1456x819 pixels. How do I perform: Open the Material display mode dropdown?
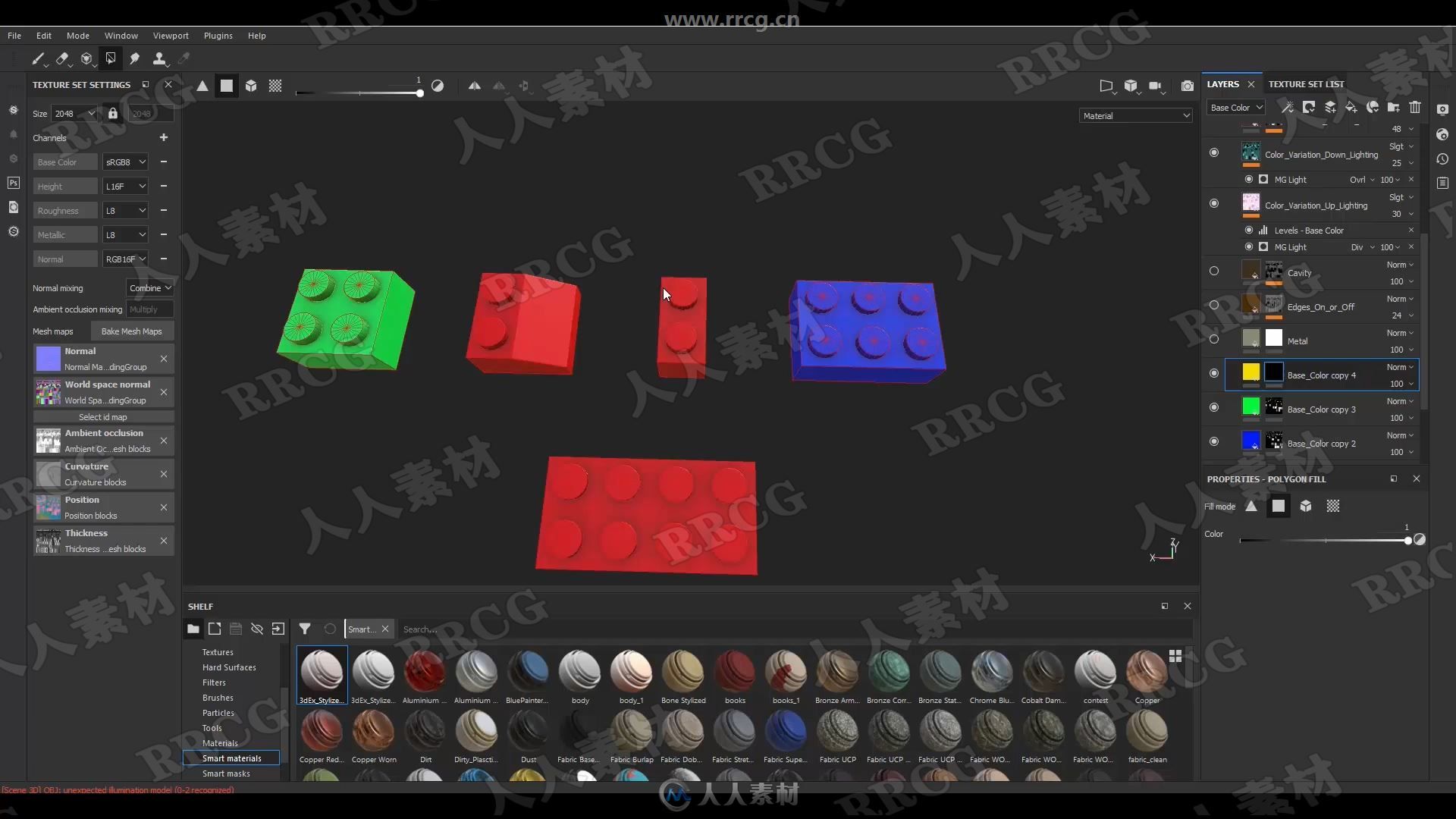coord(1134,115)
